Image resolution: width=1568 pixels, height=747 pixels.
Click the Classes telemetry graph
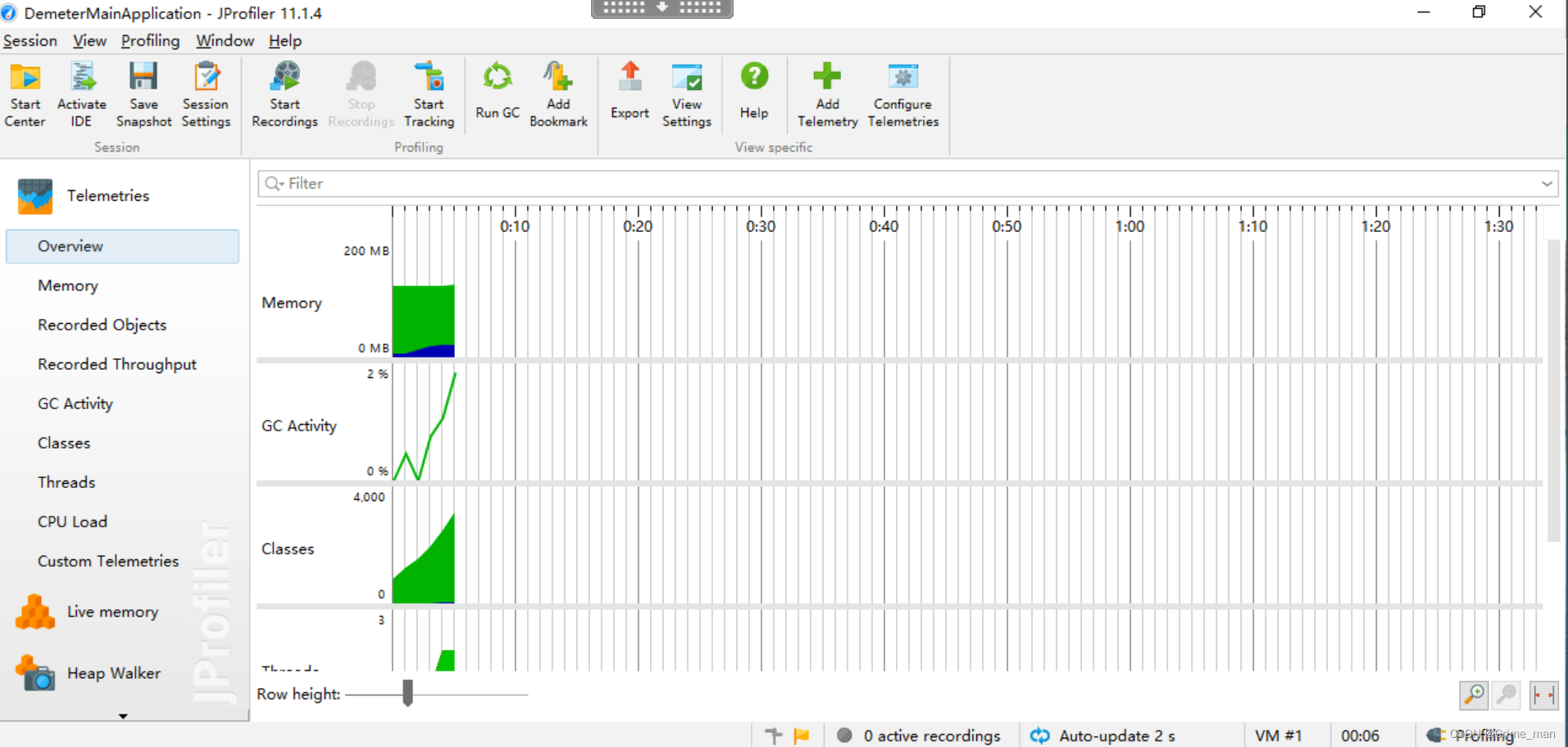pyautogui.click(x=423, y=558)
